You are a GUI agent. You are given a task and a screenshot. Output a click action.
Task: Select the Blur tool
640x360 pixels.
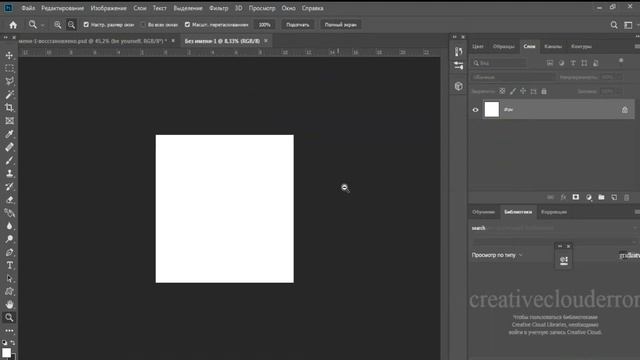pyautogui.click(x=9, y=226)
